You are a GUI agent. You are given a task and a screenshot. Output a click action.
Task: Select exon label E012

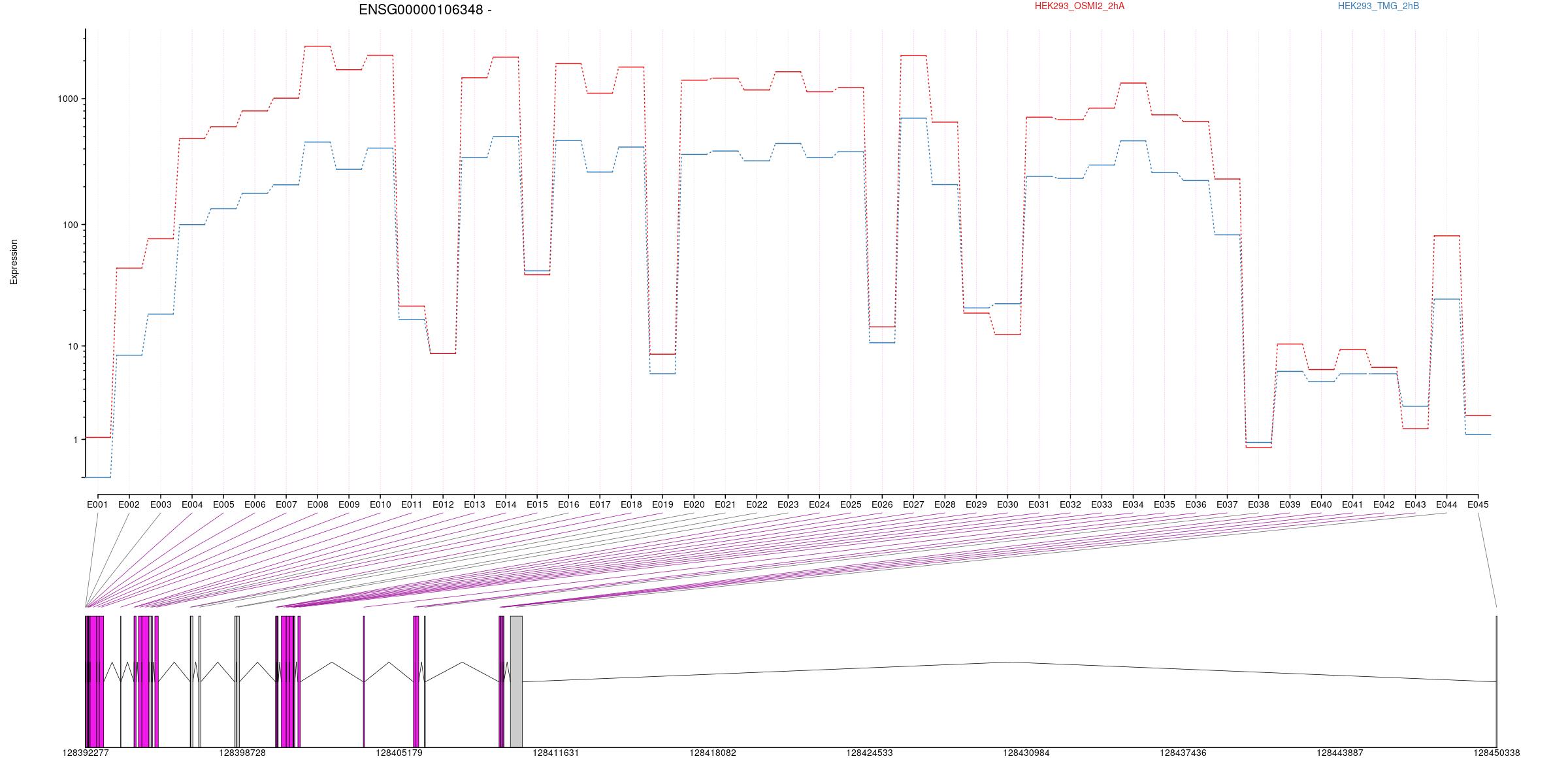click(442, 504)
